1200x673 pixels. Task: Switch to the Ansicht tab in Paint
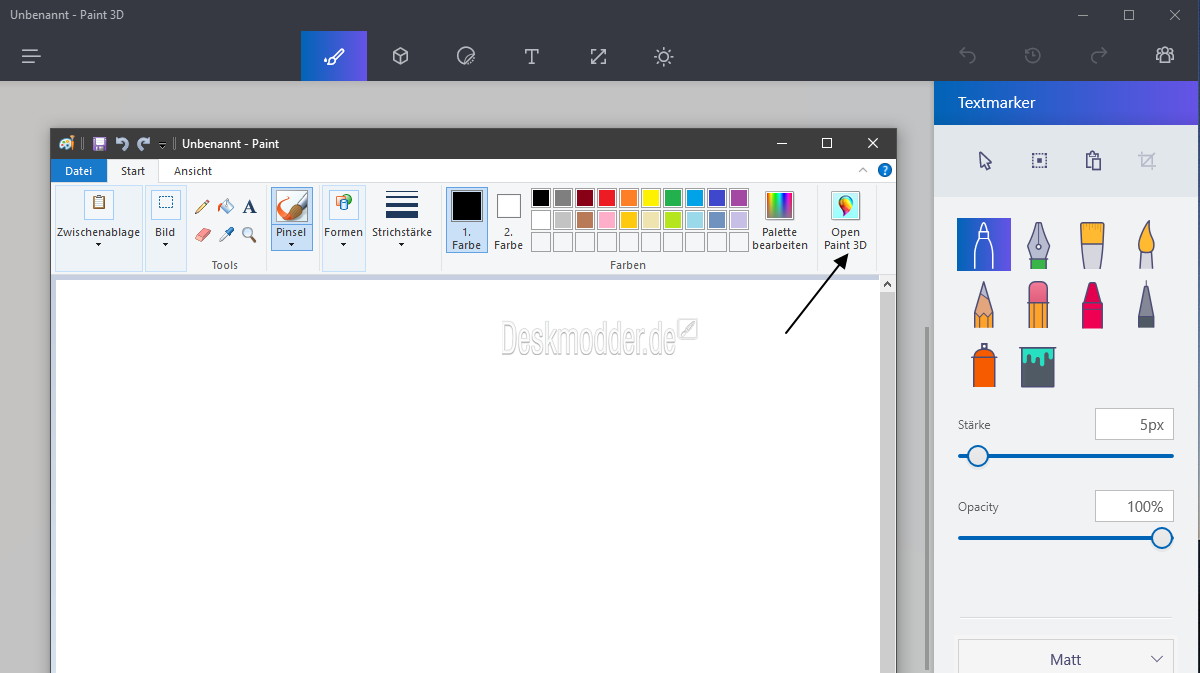click(193, 171)
